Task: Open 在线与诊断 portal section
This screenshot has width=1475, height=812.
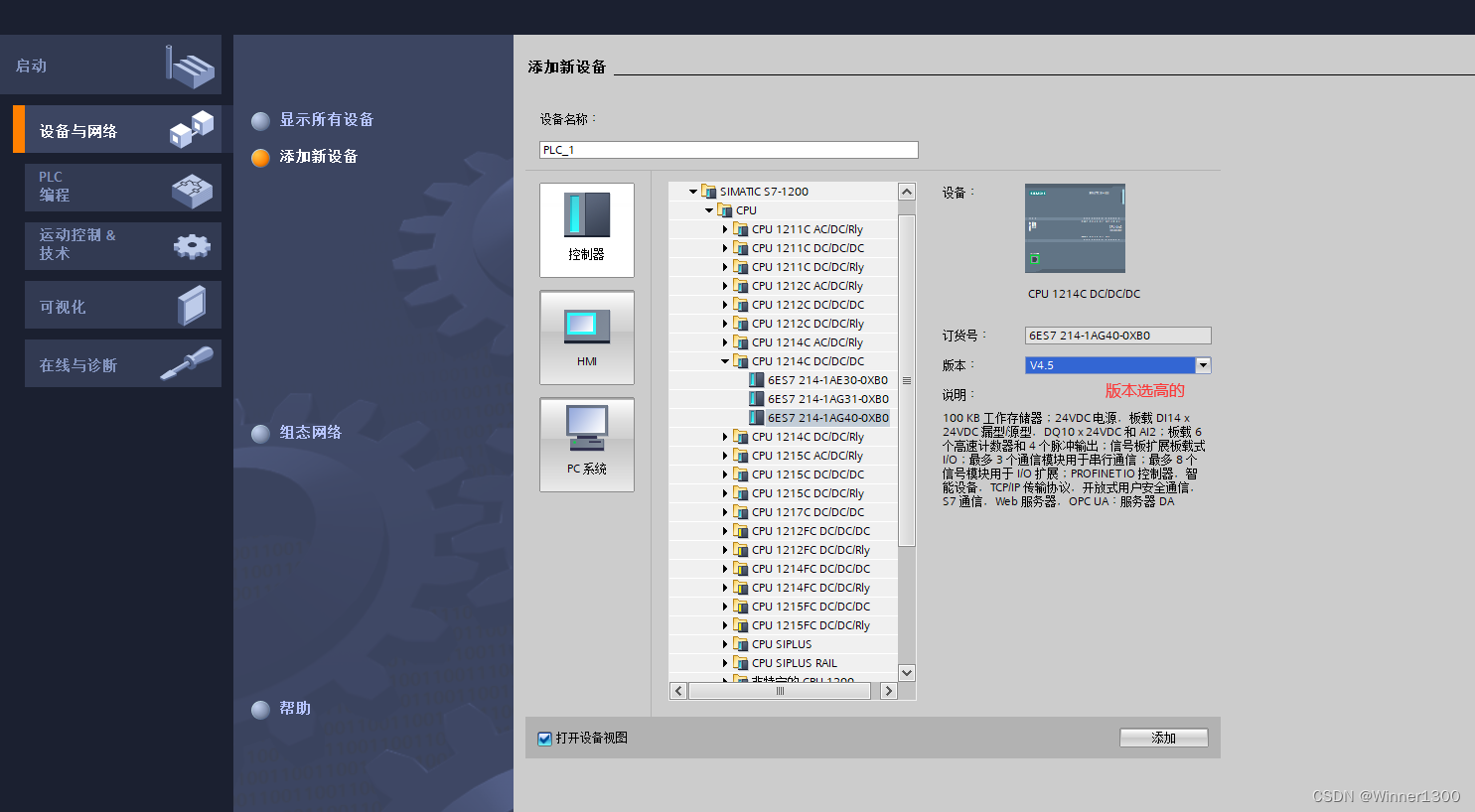Action: click(x=123, y=364)
